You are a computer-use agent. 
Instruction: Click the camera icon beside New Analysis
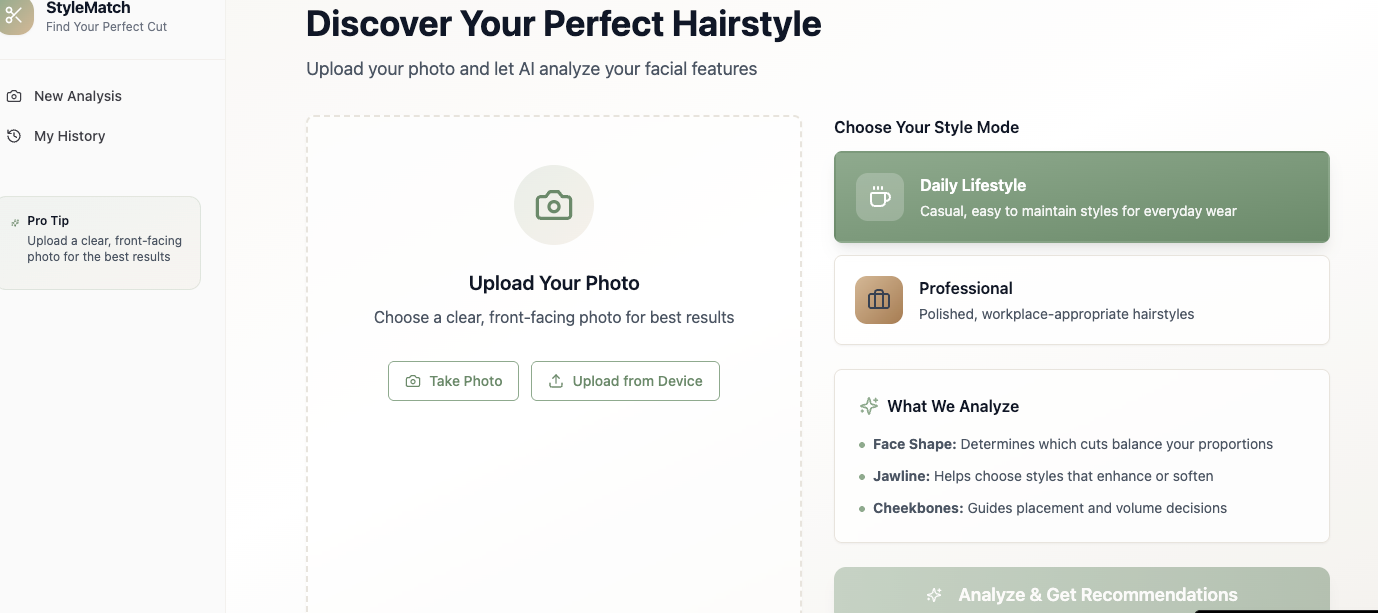click(x=14, y=96)
